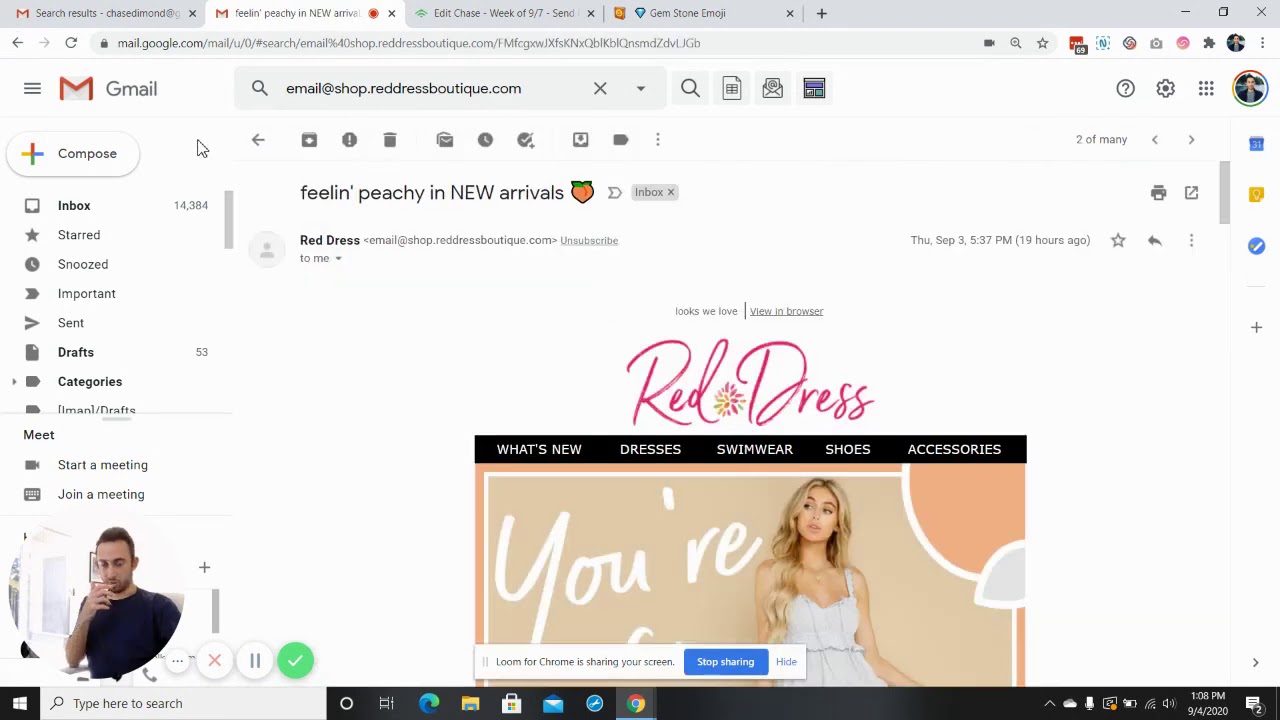The width and height of the screenshot is (1280, 720).
Task: Pause the Loom recording
Action: click(255, 661)
